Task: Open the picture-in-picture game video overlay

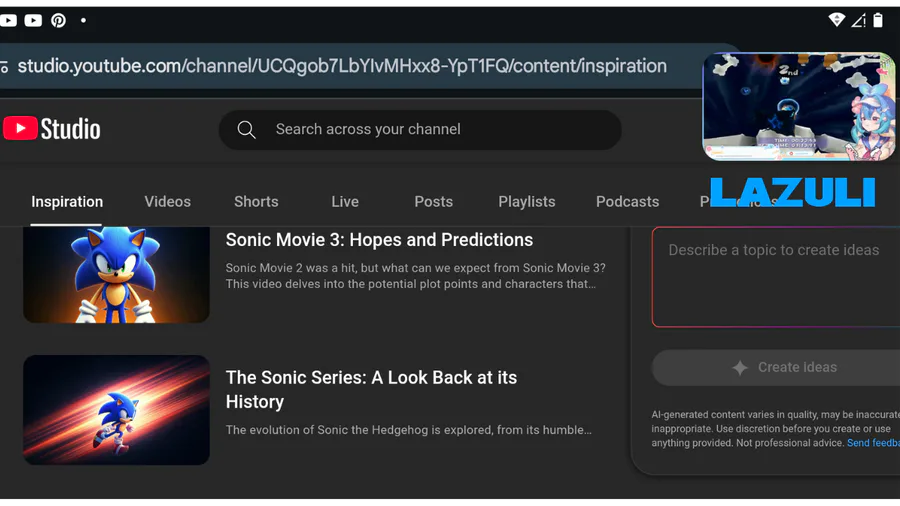Action: (x=798, y=107)
